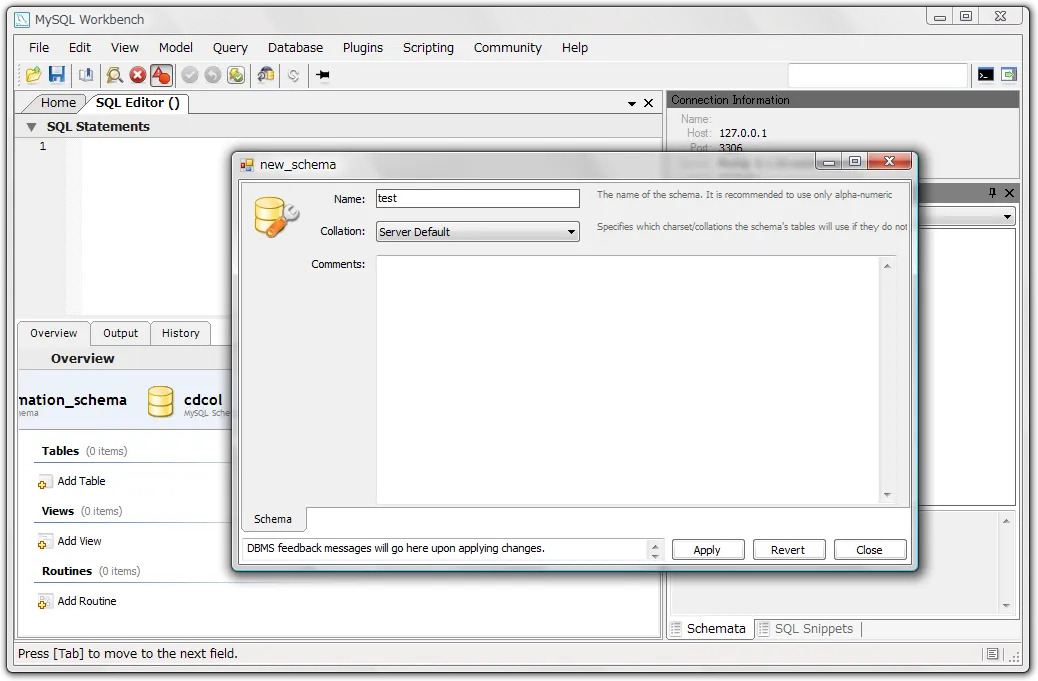Open the console terminal icon at top right
The image size is (1038, 681).
tap(986, 75)
